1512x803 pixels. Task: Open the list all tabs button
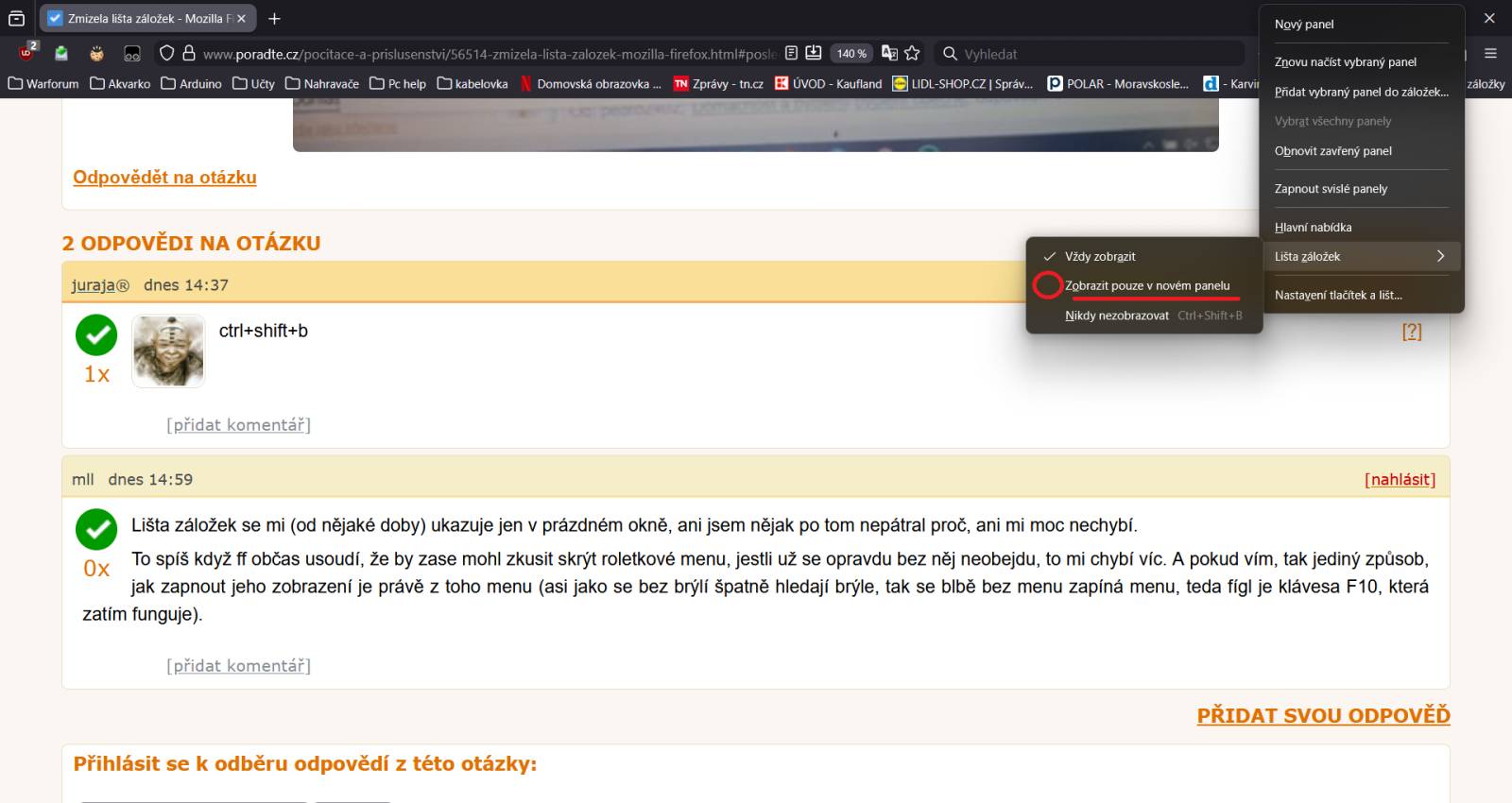point(17,18)
